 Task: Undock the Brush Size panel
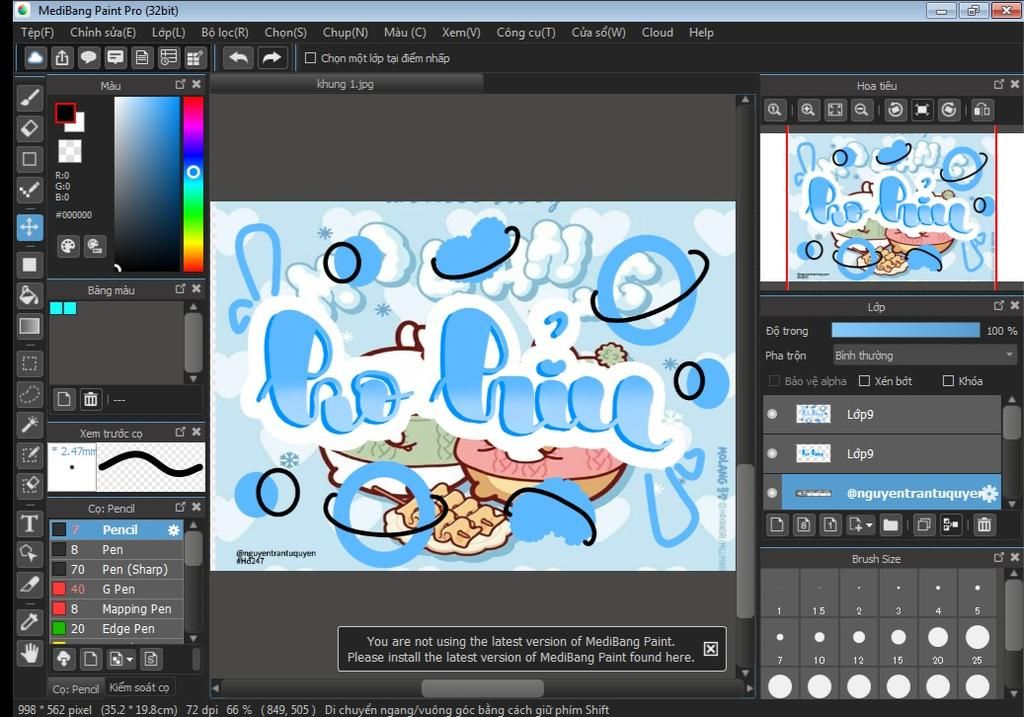(x=999, y=558)
